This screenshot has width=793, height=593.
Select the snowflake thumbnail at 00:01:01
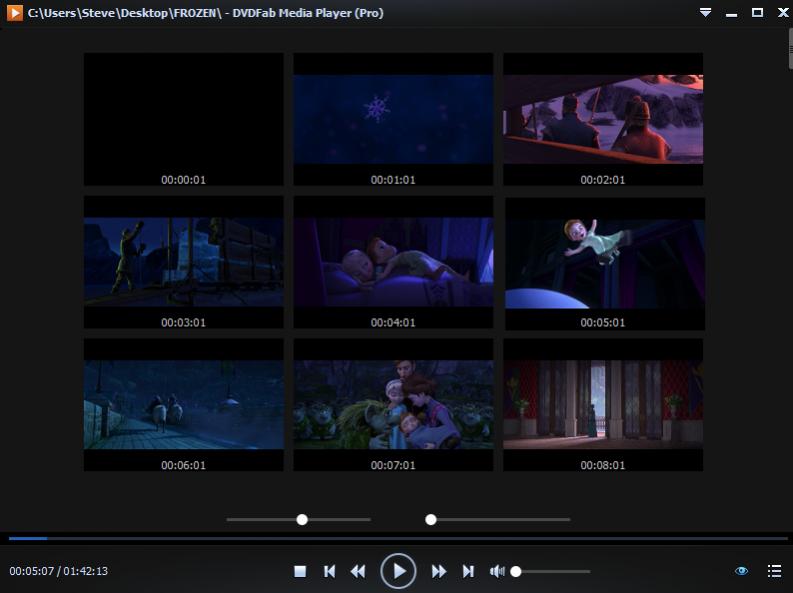pyautogui.click(x=393, y=119)
